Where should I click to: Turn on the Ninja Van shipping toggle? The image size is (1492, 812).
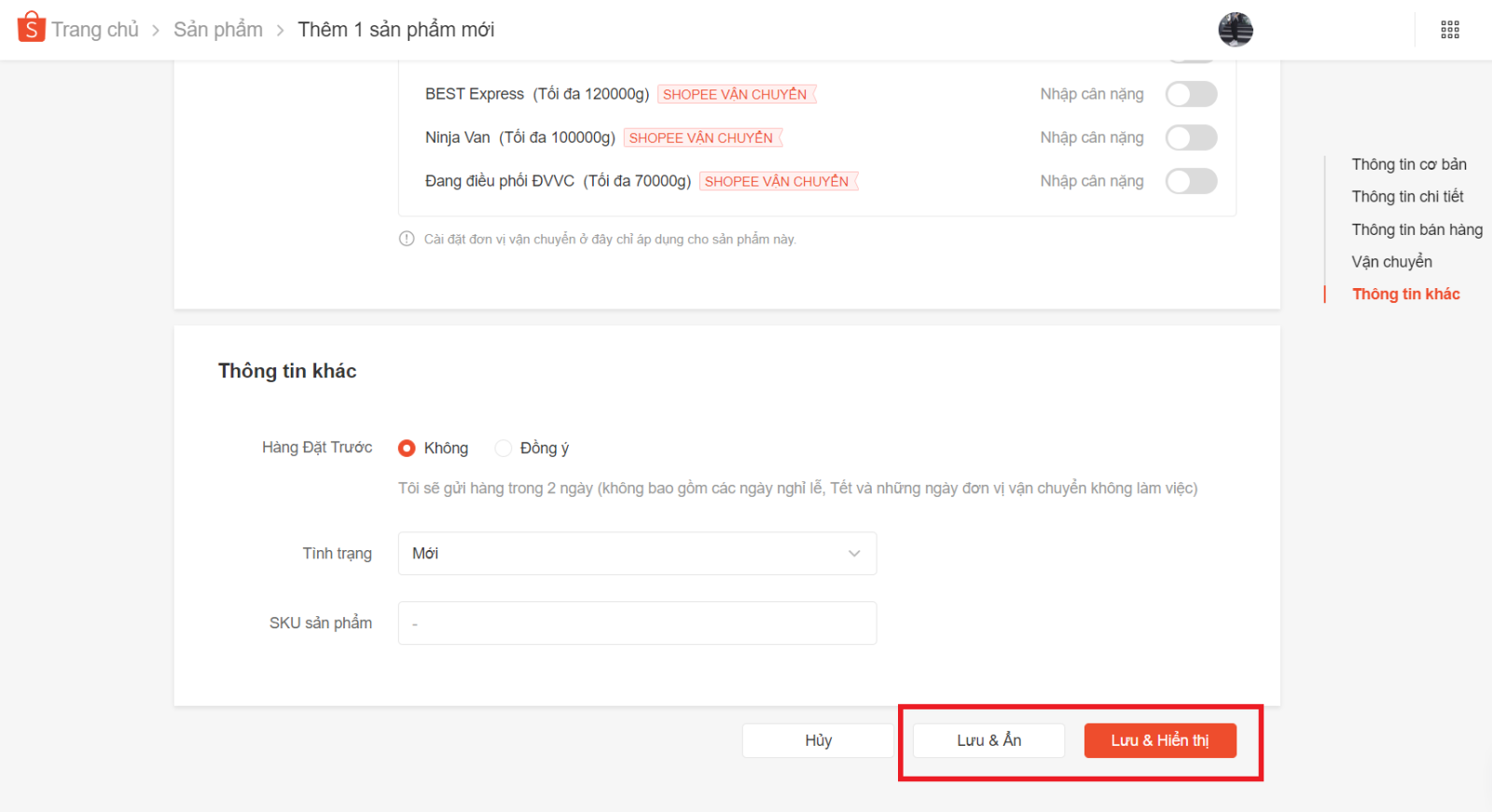(x=1191, y=138)
